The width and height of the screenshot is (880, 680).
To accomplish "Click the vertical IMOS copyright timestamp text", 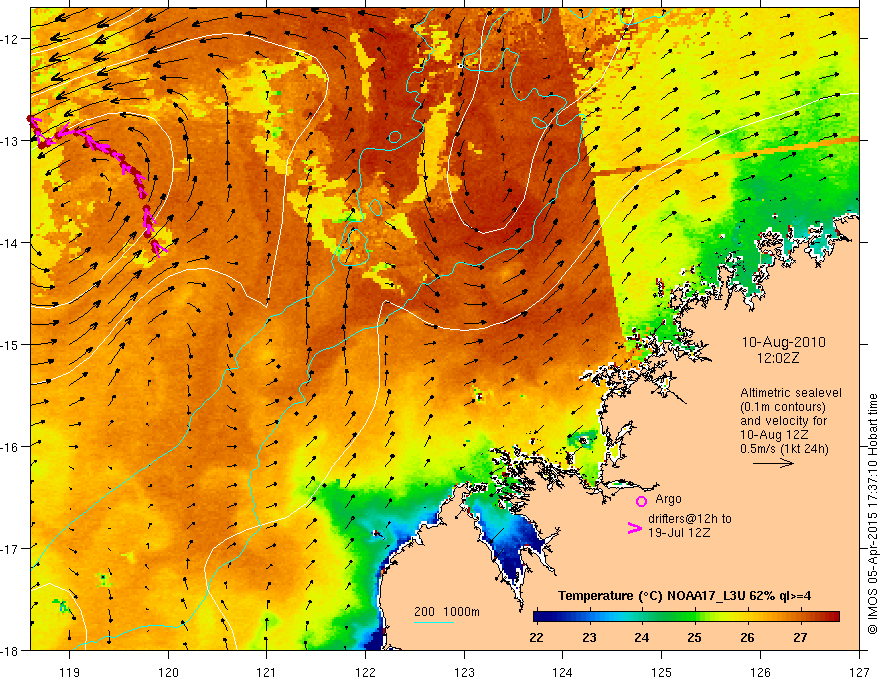I will click(872, 513).
